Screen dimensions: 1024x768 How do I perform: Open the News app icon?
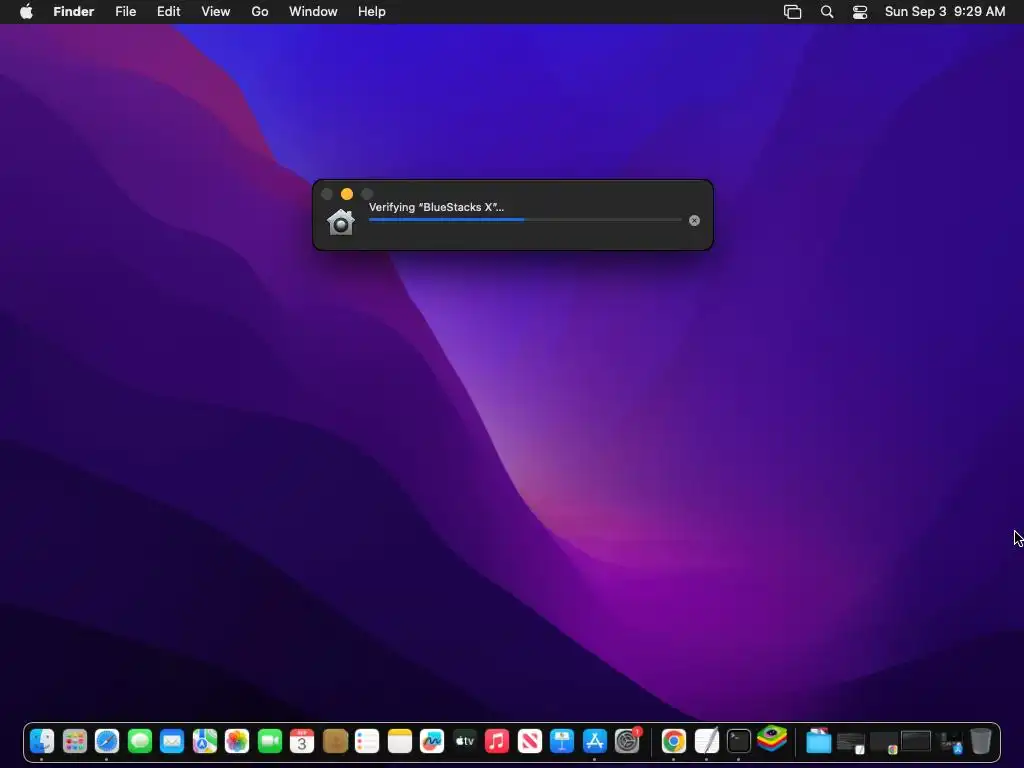(x=530, y=741)
